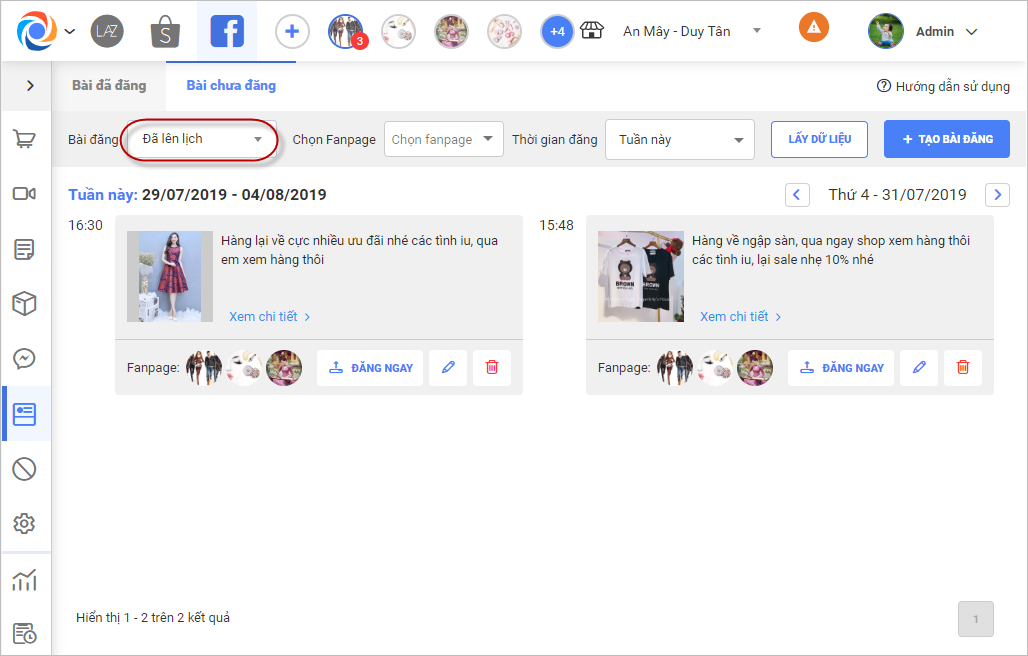Open the An Mây - Duy Tân store dropdown

click(692, 31)
